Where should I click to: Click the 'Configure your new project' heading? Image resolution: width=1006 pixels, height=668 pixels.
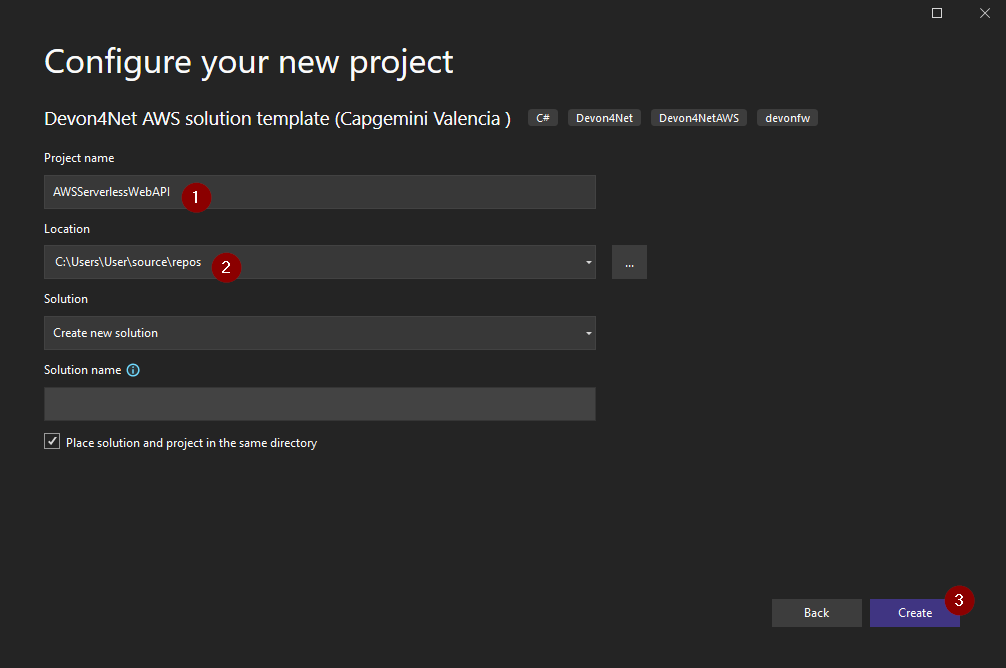247,62
